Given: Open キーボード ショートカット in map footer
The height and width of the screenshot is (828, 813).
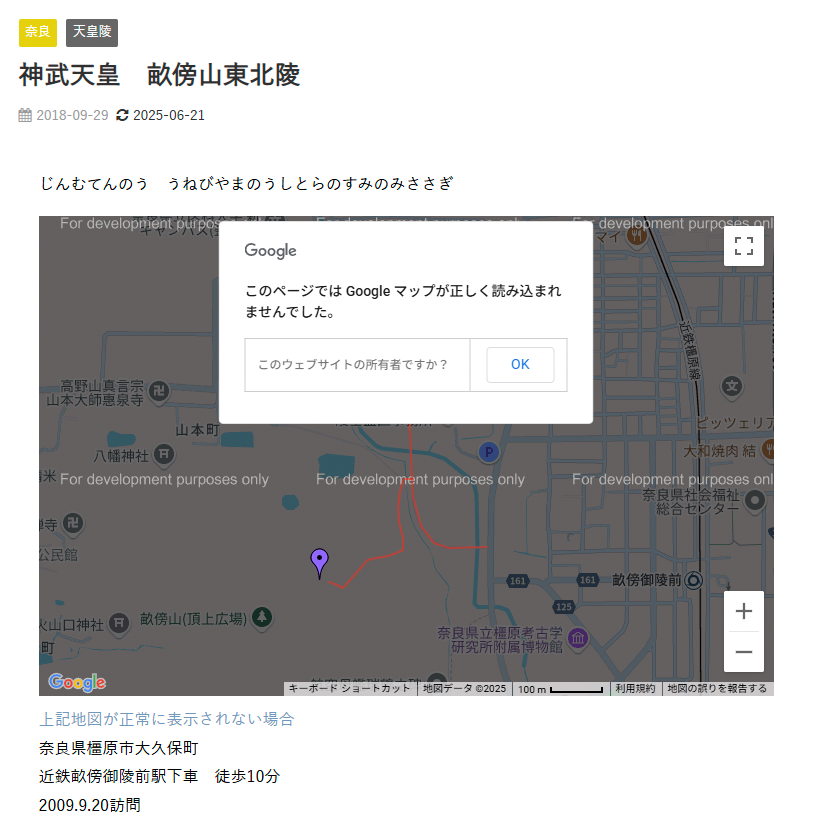Looking at the screenshot, I should pos(349,689).
